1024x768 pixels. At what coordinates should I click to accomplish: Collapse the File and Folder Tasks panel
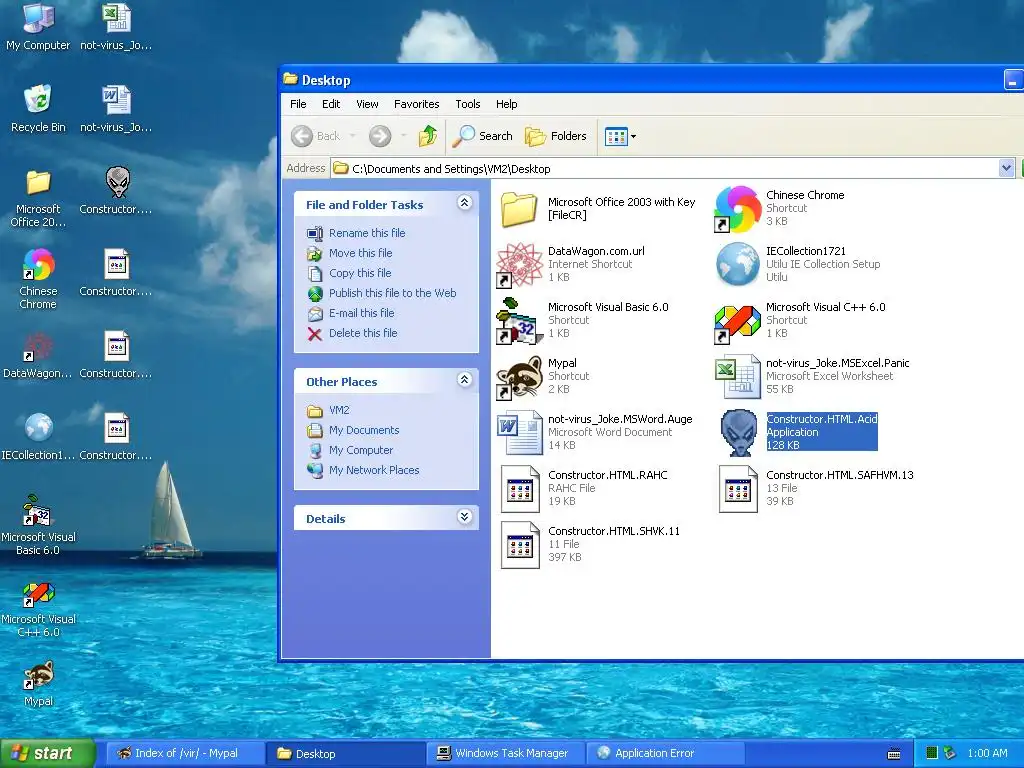[464, 203]
